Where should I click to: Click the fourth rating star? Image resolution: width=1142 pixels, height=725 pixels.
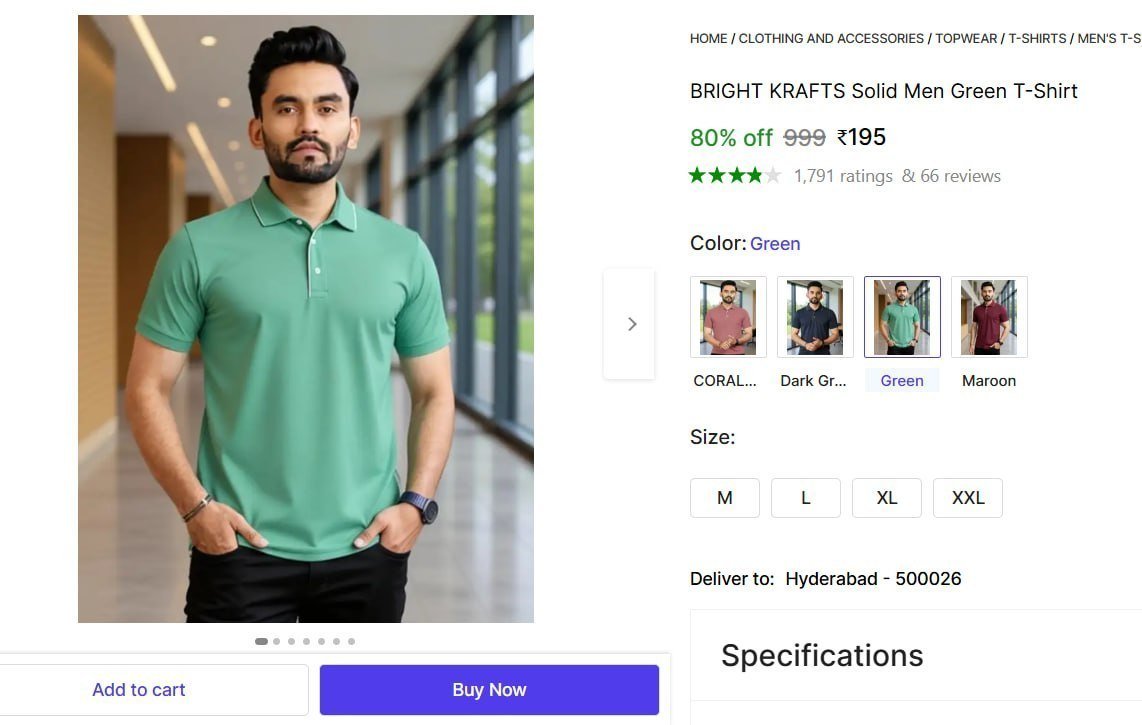coord(754,175)
